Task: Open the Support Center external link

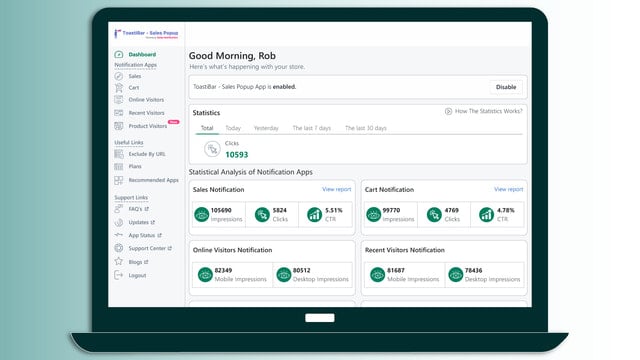Action: [150, 248]
